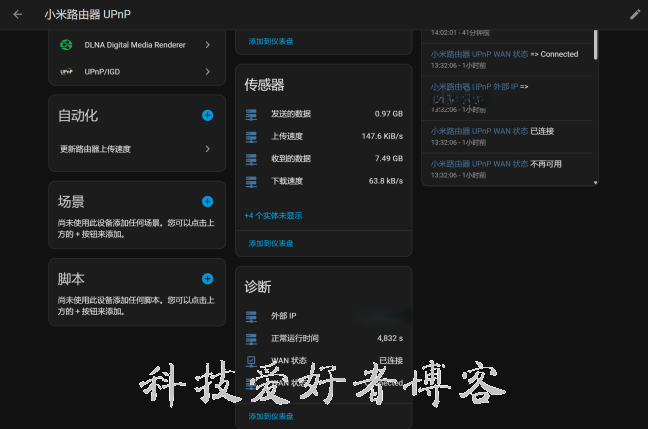Add a new automation with plus icon
648x429 pixels.
pos(207,115)
